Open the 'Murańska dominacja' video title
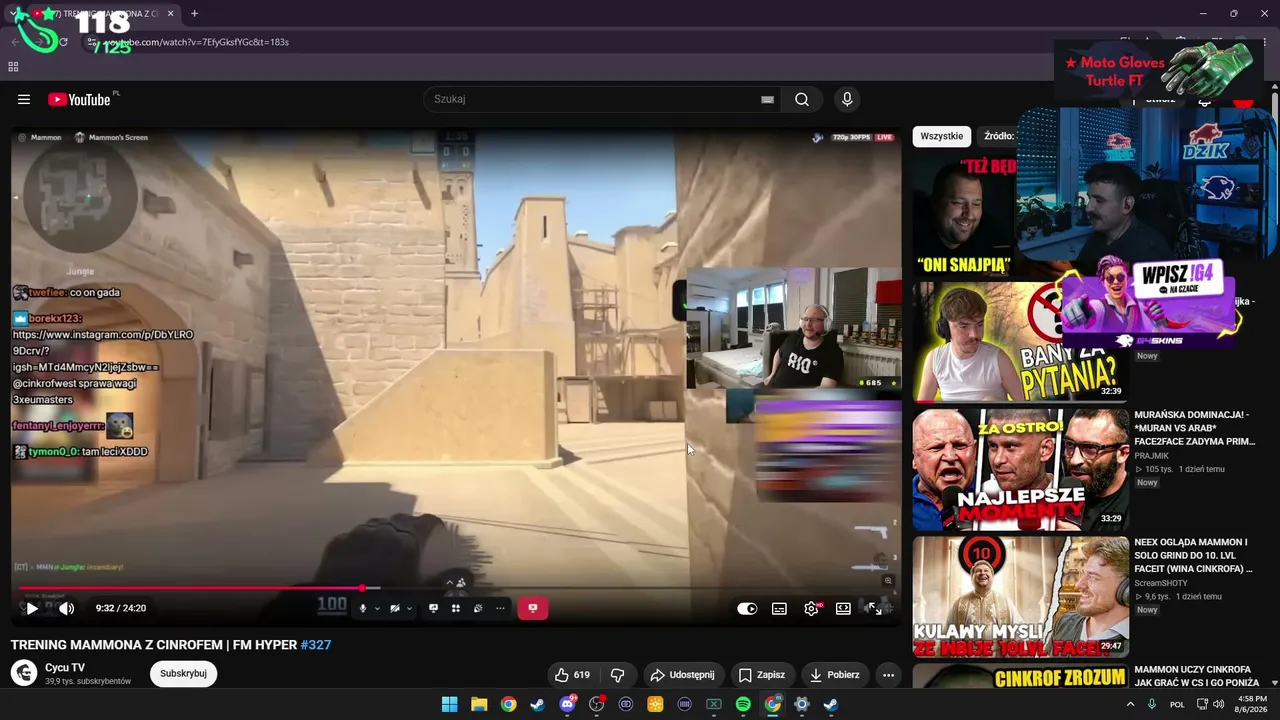The width and height of the screenshot is (1280, 720). pyautogui.click(x=1194, y=427)
